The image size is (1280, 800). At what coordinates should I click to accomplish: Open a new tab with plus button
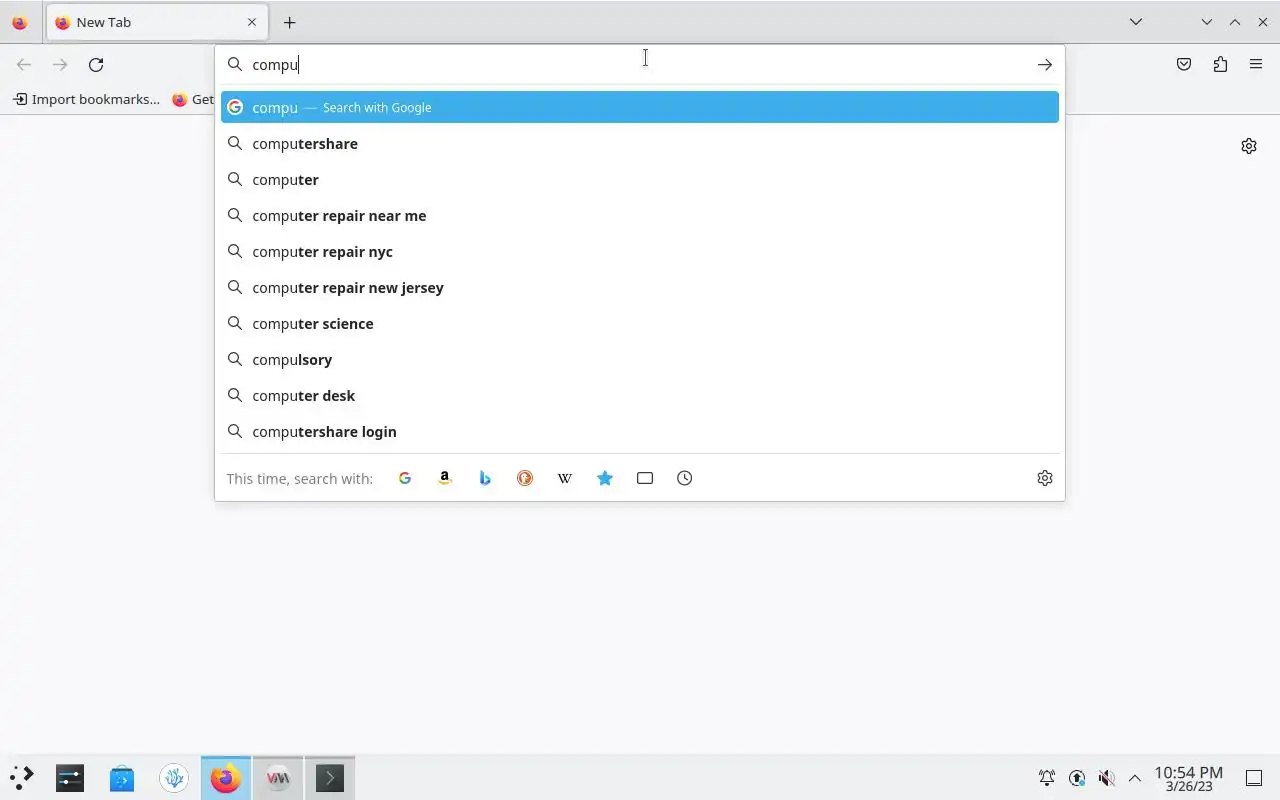point(289,22)
